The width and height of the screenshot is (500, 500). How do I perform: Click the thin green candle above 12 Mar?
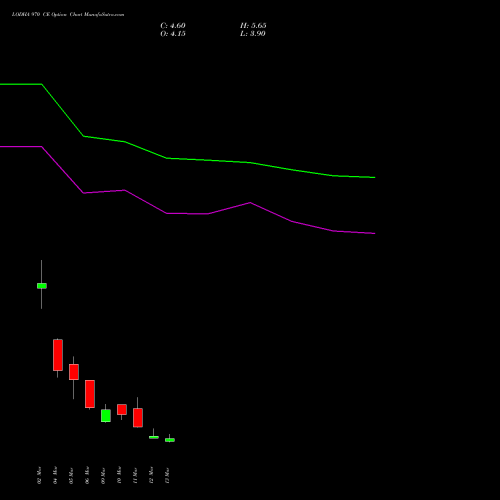pos(154,437)
